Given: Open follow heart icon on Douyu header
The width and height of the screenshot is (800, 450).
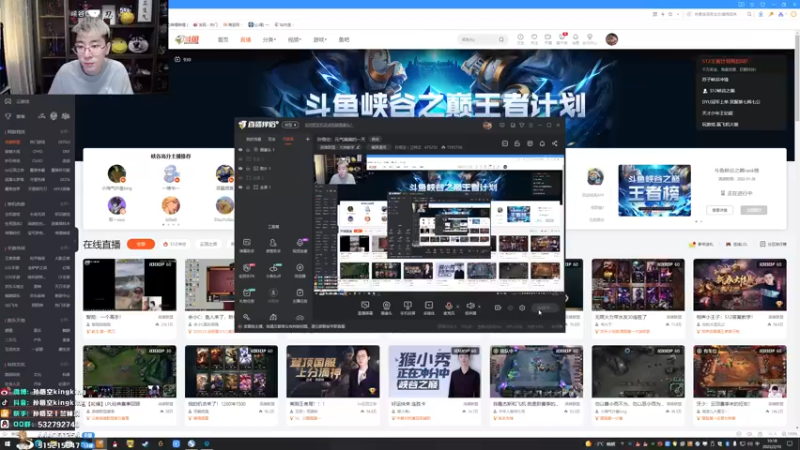Looking at the screenshot, I should click(x=534, y=39).
